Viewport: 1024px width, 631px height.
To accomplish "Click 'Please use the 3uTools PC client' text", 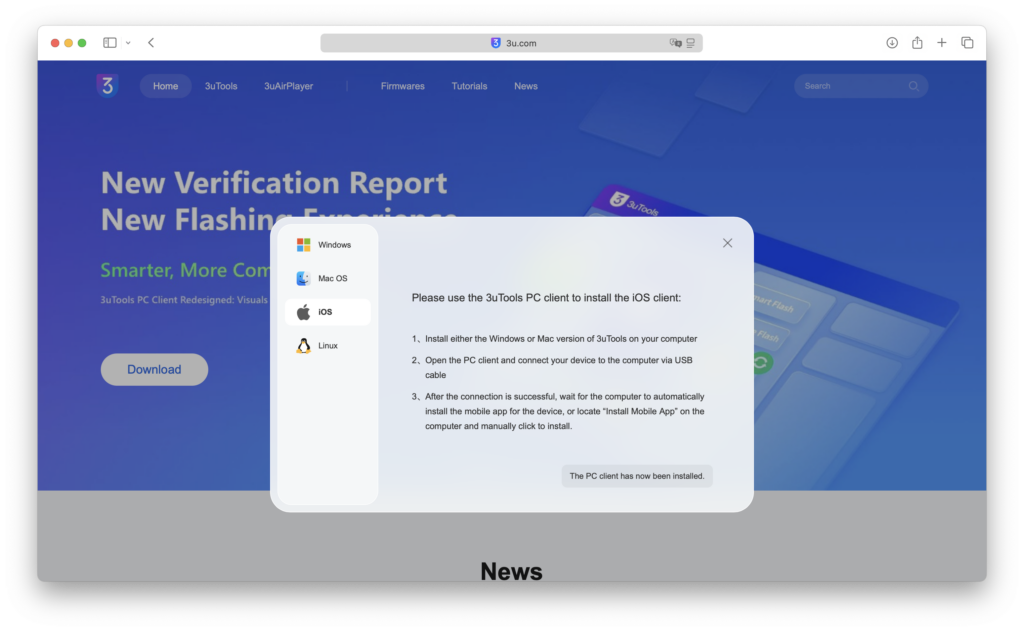I will pos(546,298).
